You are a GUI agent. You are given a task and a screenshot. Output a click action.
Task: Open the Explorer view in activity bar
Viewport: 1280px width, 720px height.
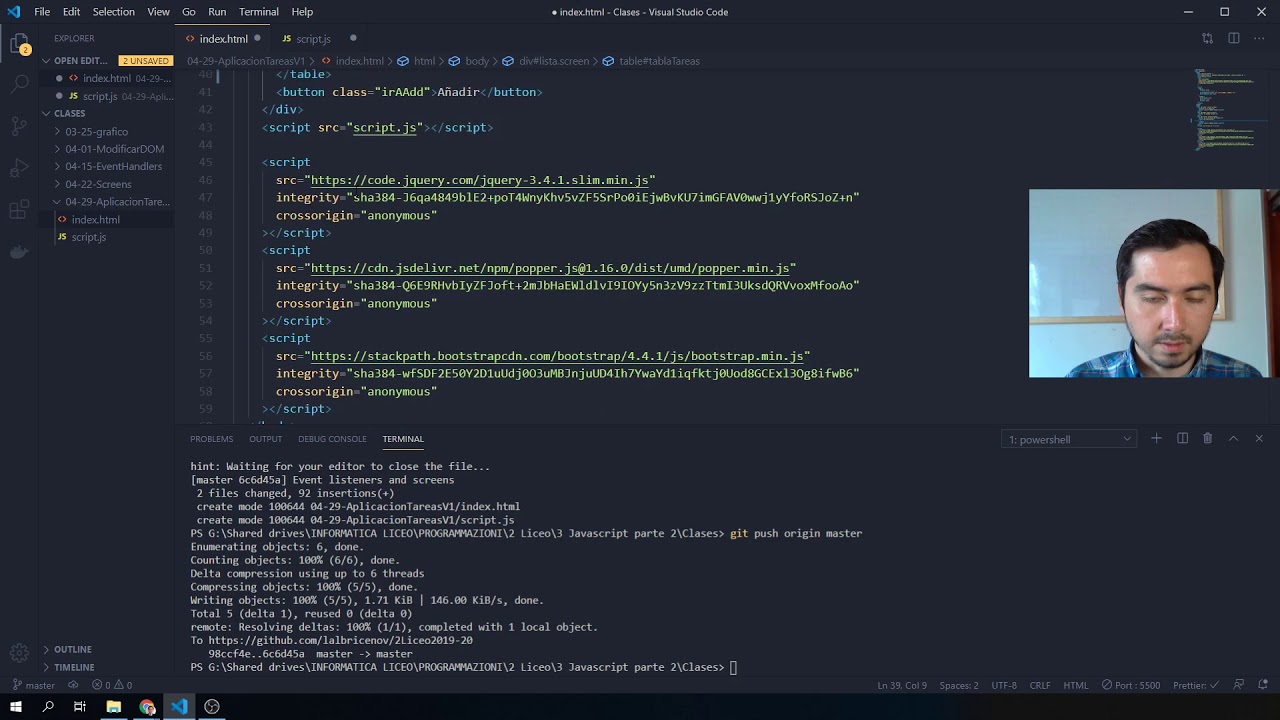(x=19, y=45)
